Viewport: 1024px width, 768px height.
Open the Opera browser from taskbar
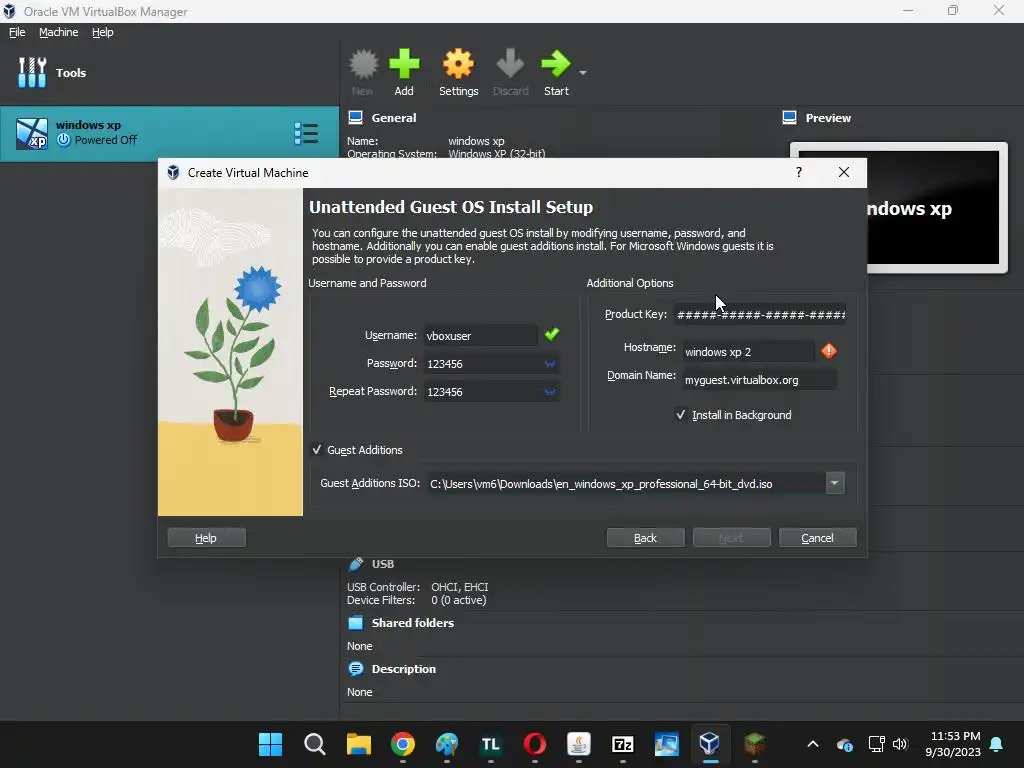click(x=534, y=744)
